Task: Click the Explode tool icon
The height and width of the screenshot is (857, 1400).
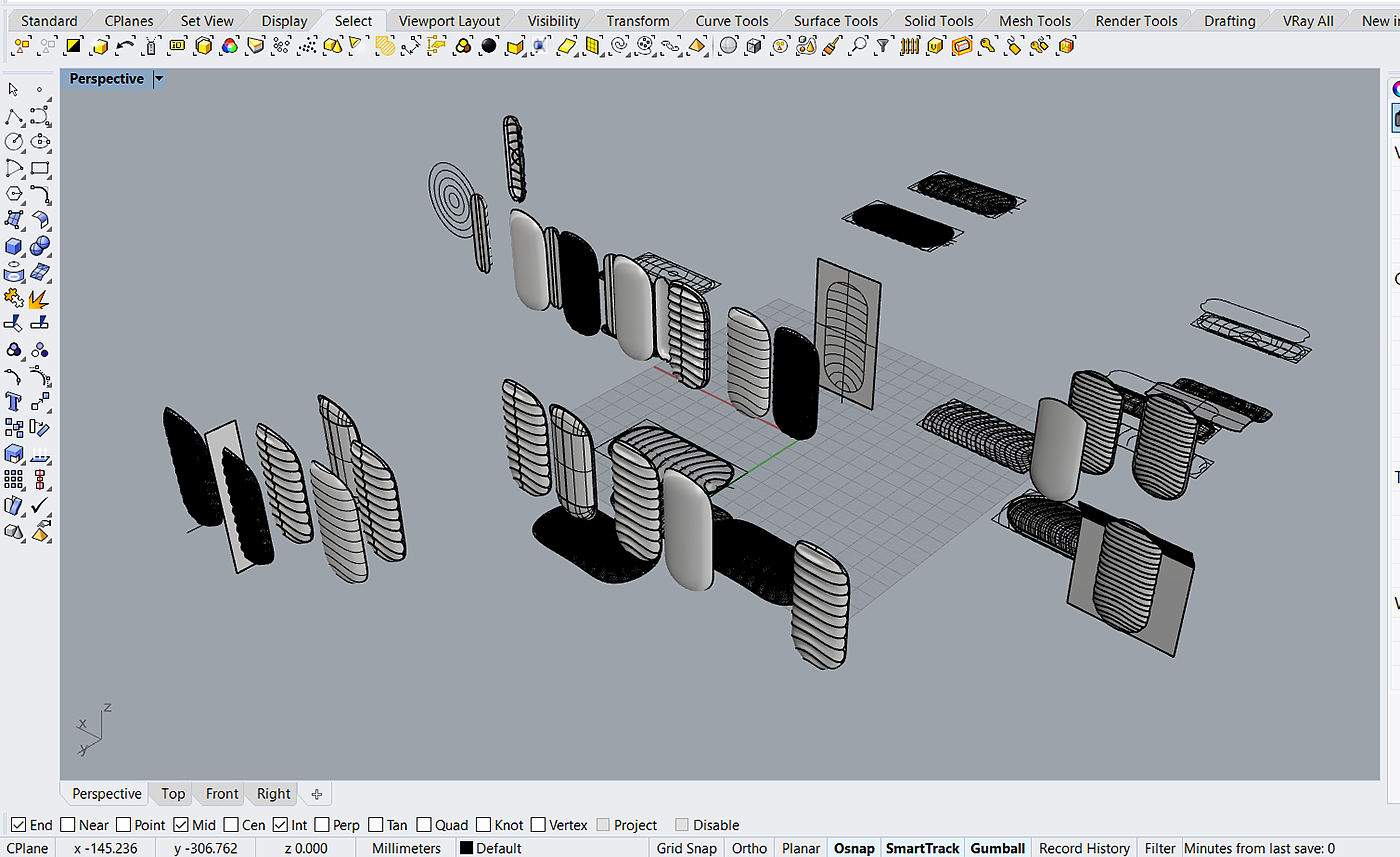Action: coord(40,298)
